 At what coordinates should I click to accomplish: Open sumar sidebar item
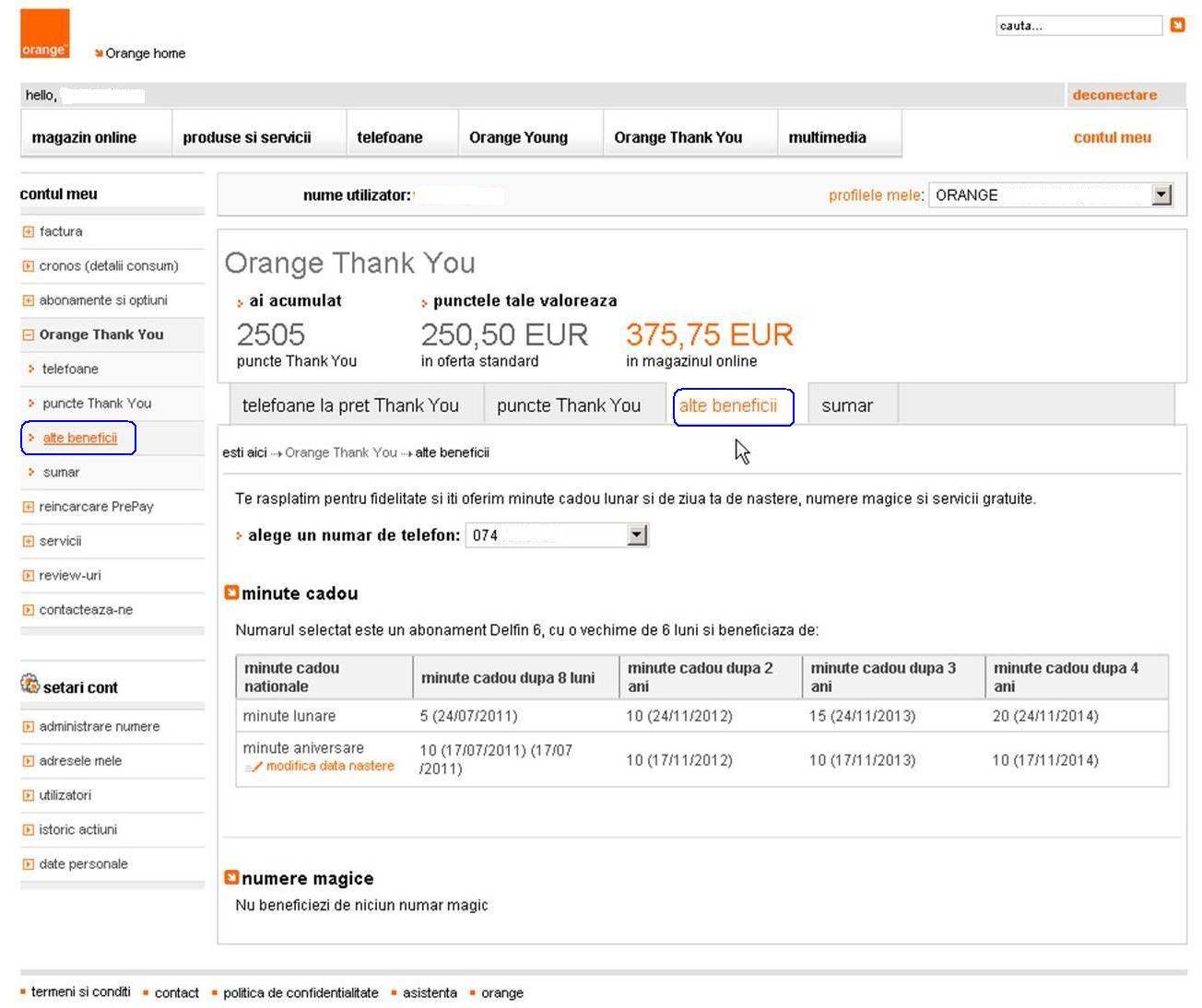coord(61,472)
